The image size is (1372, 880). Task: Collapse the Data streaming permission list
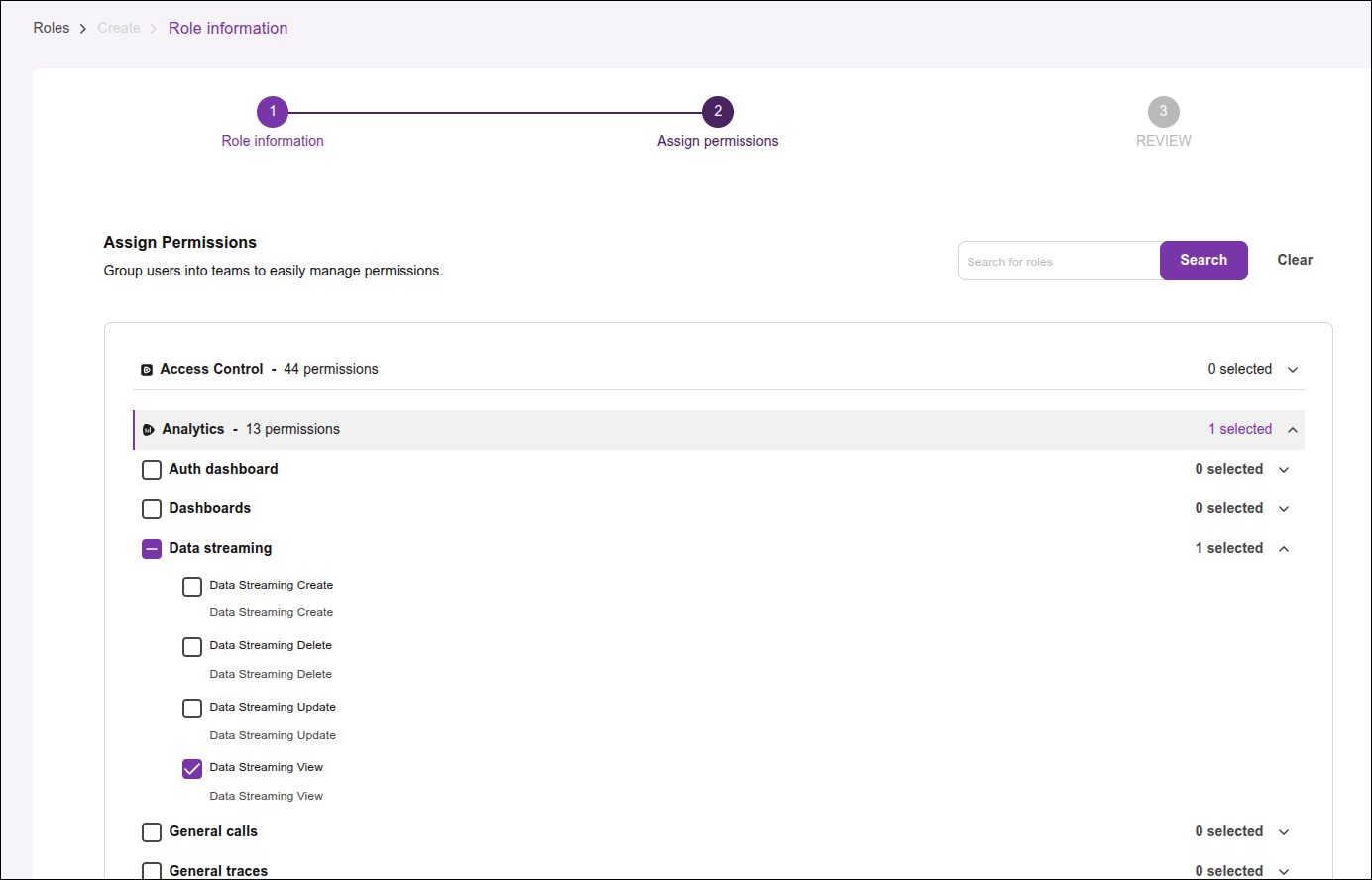point(1283,548)
